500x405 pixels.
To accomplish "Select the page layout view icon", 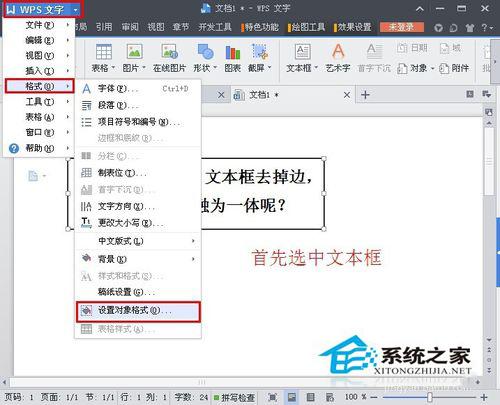I will (292, 397).
